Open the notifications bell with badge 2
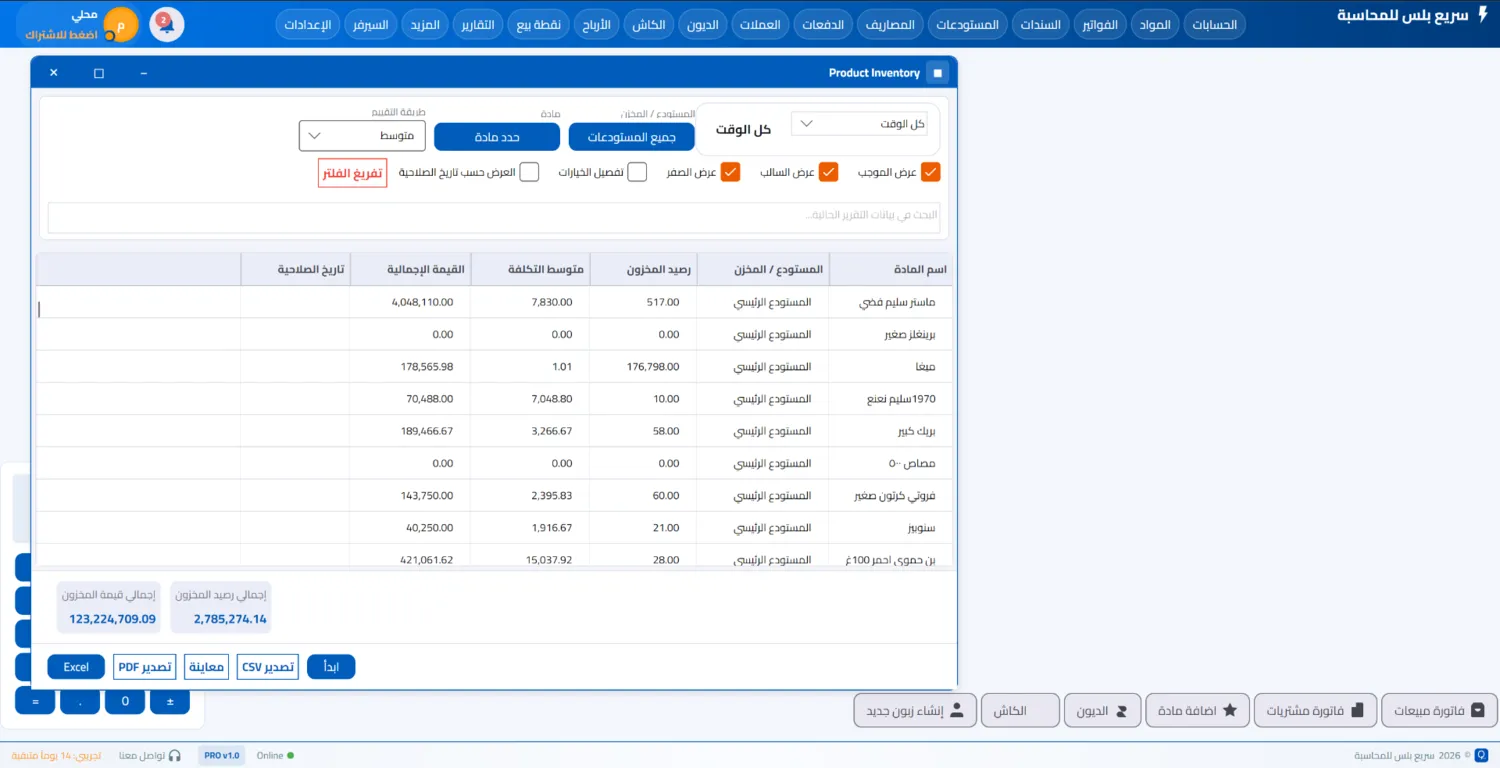 pos(167,24)
